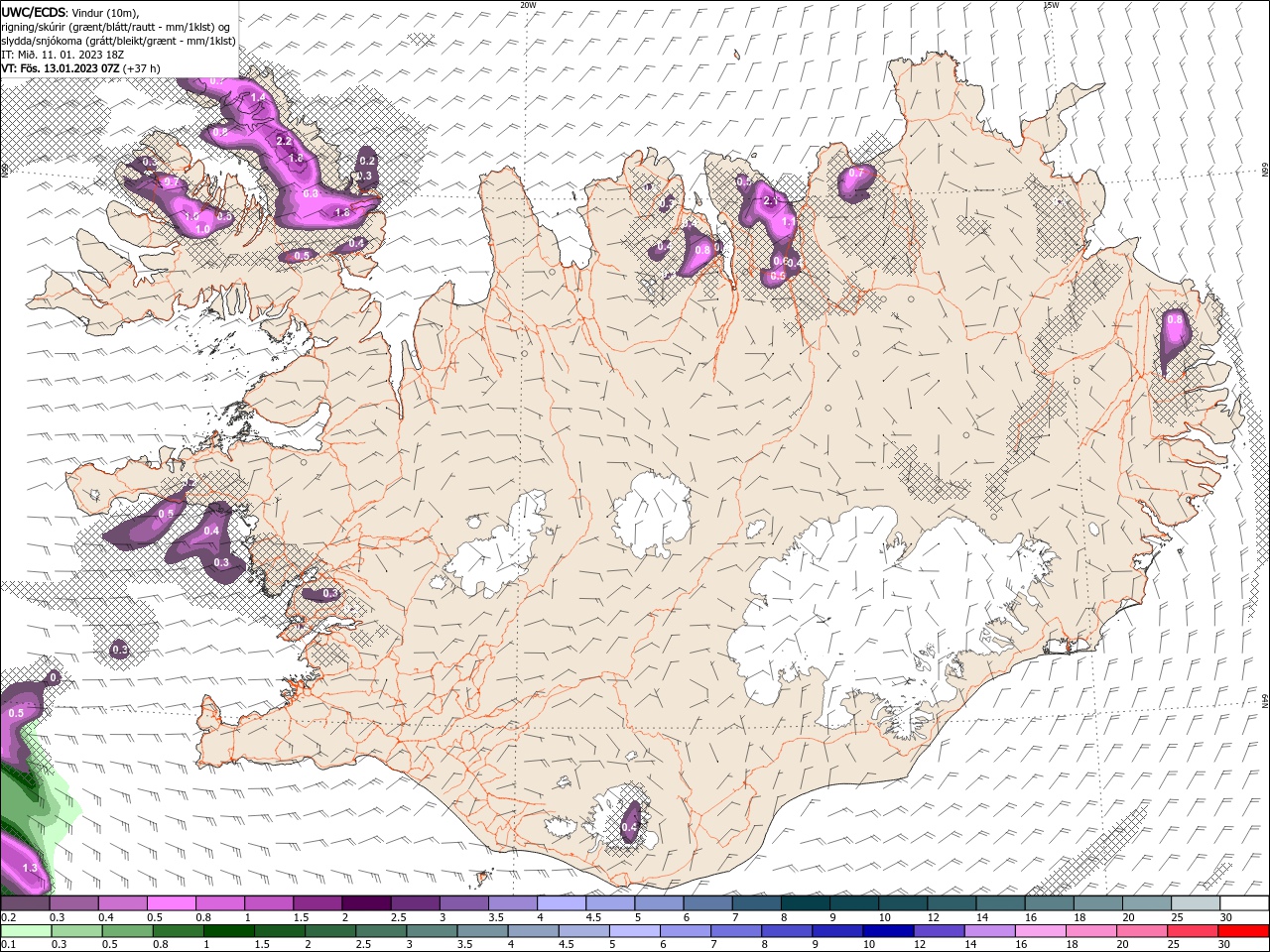Choose the purple 12 swatch in the bottom legend row
Image resolution: width=1270 pixels, height=952 pixels.
point(939,931)
